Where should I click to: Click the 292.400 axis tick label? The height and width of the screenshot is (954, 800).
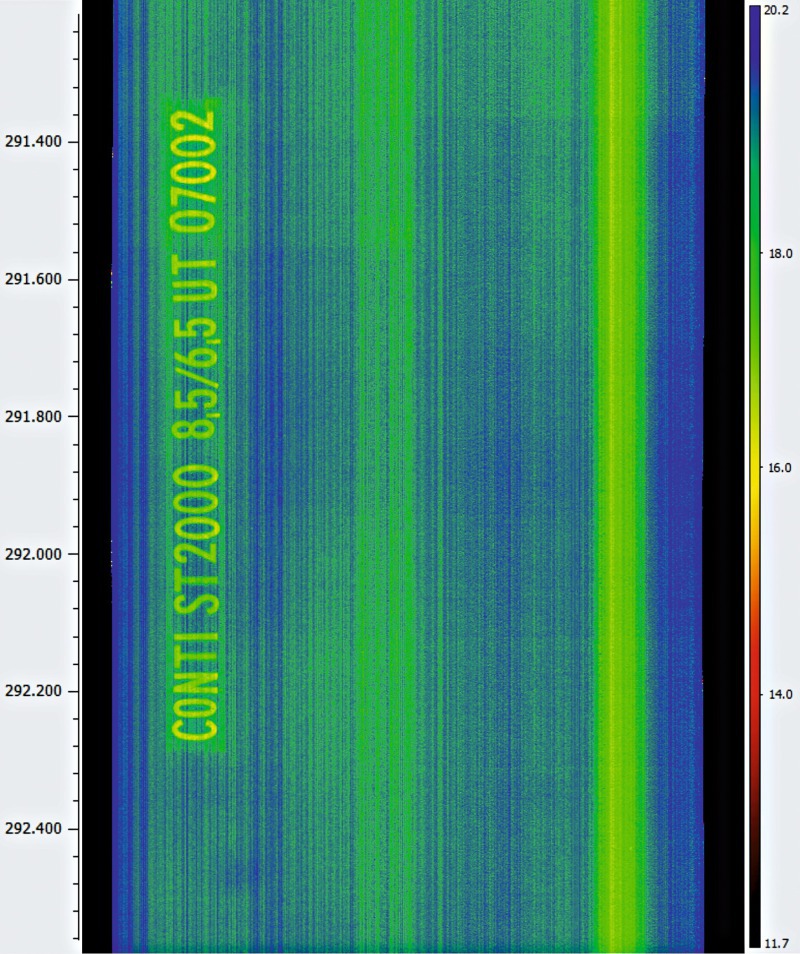click(34, 829)
